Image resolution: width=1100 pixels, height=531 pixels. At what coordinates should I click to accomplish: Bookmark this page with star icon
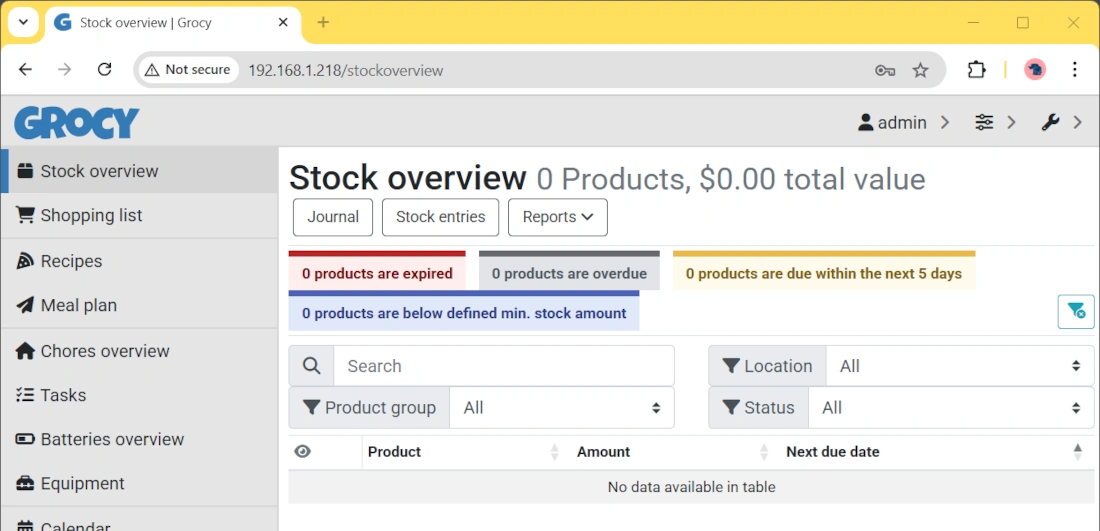(x=920, y=70)
